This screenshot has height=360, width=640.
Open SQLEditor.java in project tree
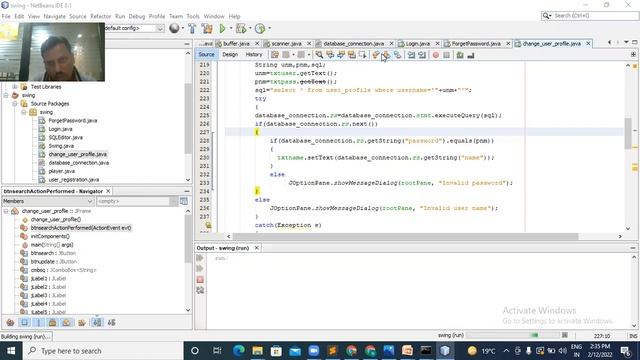click(x=65, y=138)
